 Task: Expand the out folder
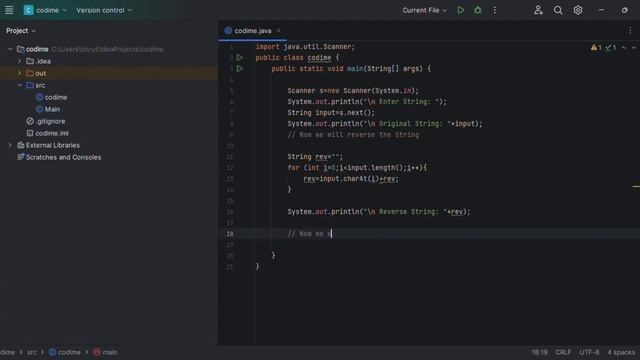[x=19, y=73]
